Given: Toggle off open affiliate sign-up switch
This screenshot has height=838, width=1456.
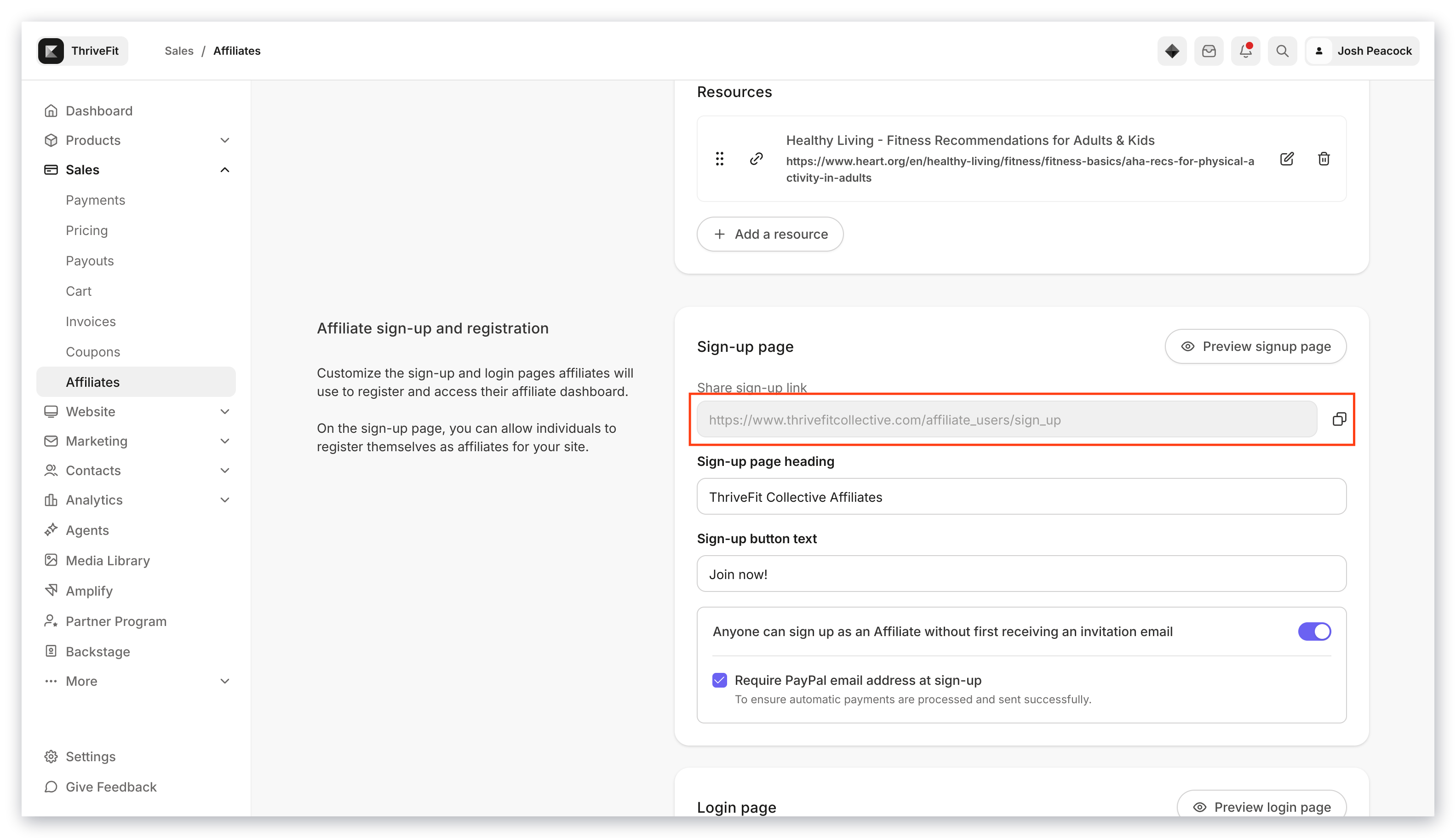Looking at the screenshot, I should coord(1314,631).
